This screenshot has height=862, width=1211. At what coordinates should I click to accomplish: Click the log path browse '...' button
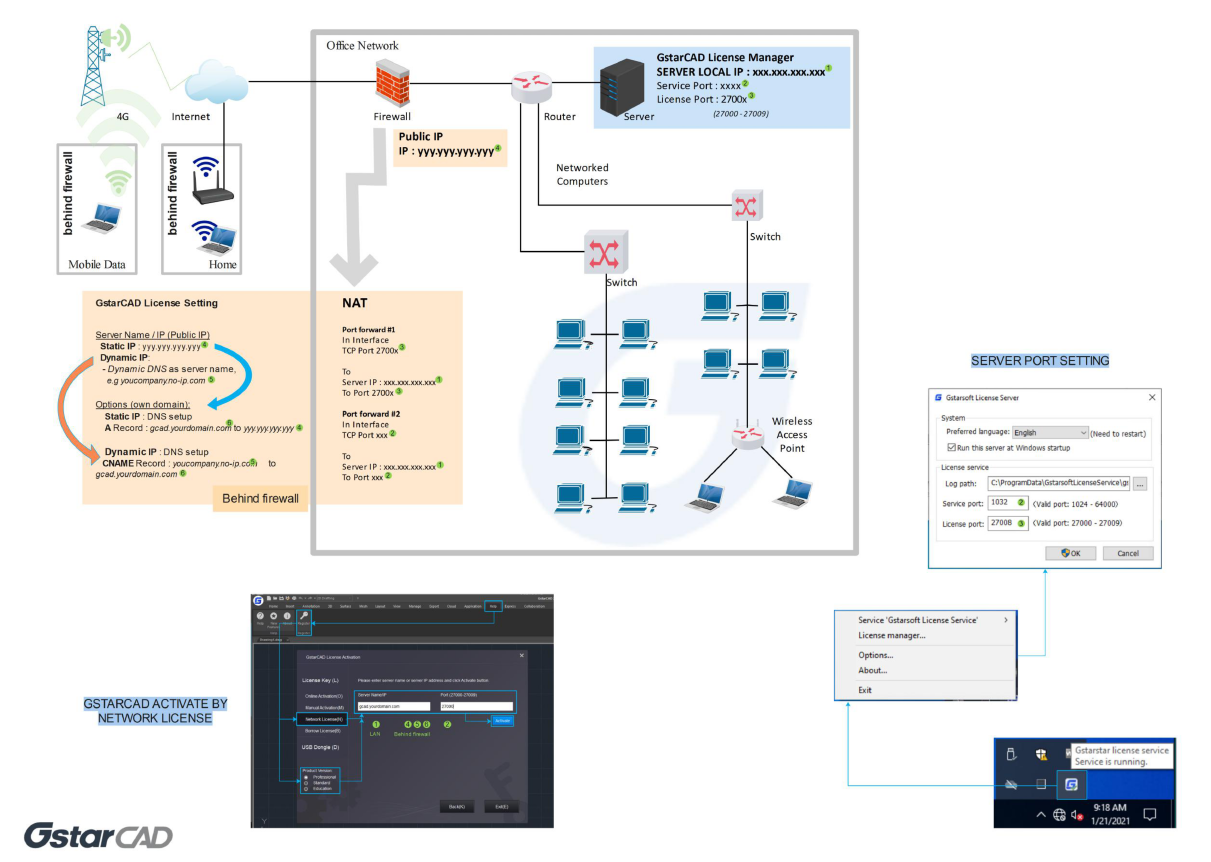click(x=1140, y=483)
